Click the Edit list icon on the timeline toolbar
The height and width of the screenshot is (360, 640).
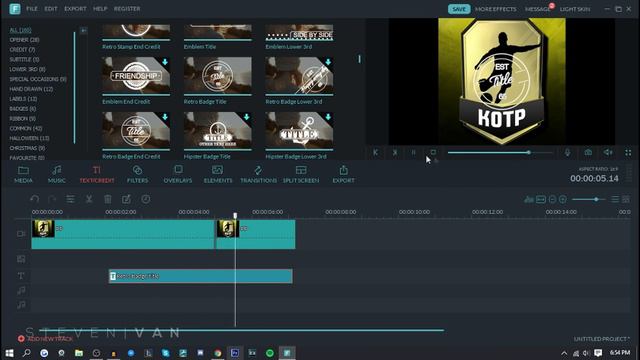tap(71, 199)
